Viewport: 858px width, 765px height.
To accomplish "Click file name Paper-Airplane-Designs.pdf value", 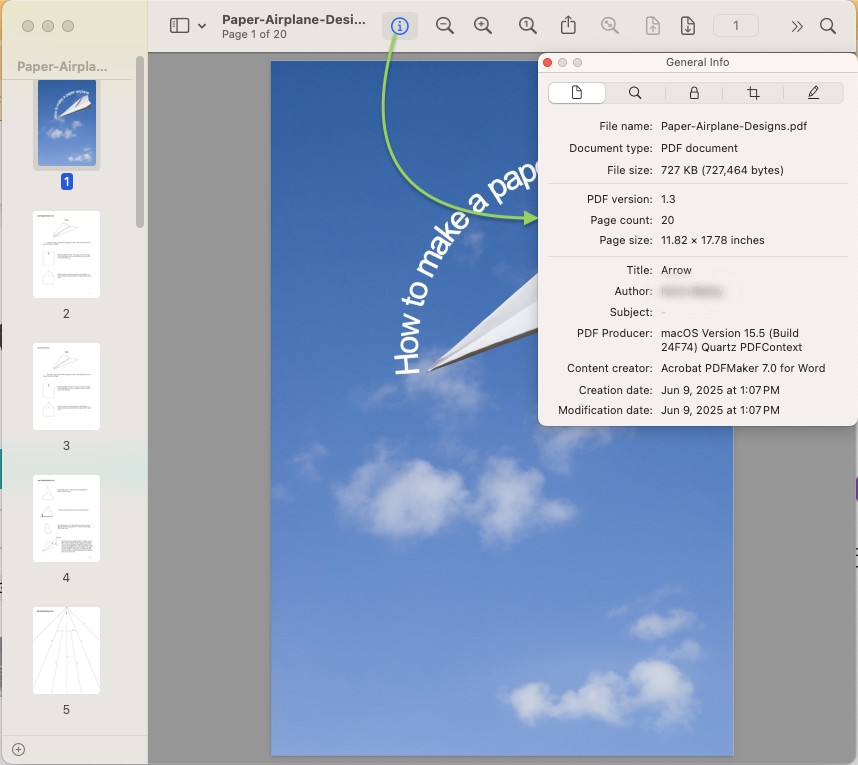I will (734, 126).
